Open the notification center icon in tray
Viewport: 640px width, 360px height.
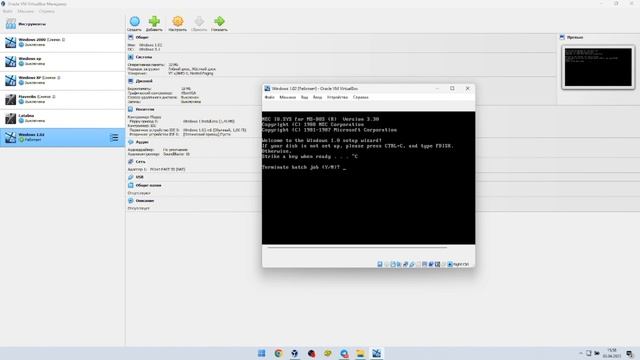[629, 353]
